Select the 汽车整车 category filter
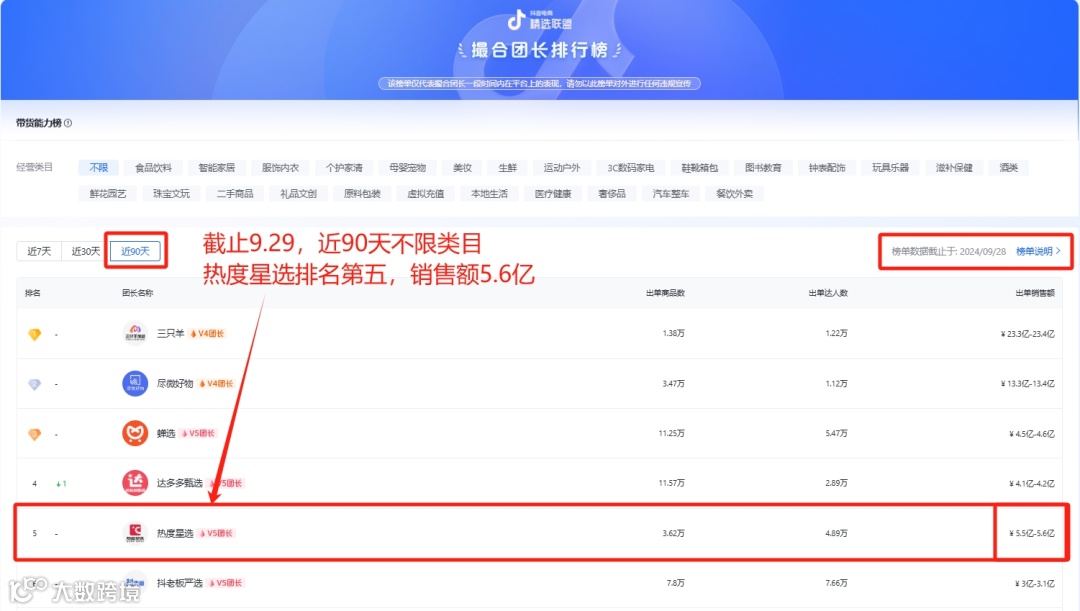Image resolution: width=1080 pixels, height=611 pixels. (671, 194)
